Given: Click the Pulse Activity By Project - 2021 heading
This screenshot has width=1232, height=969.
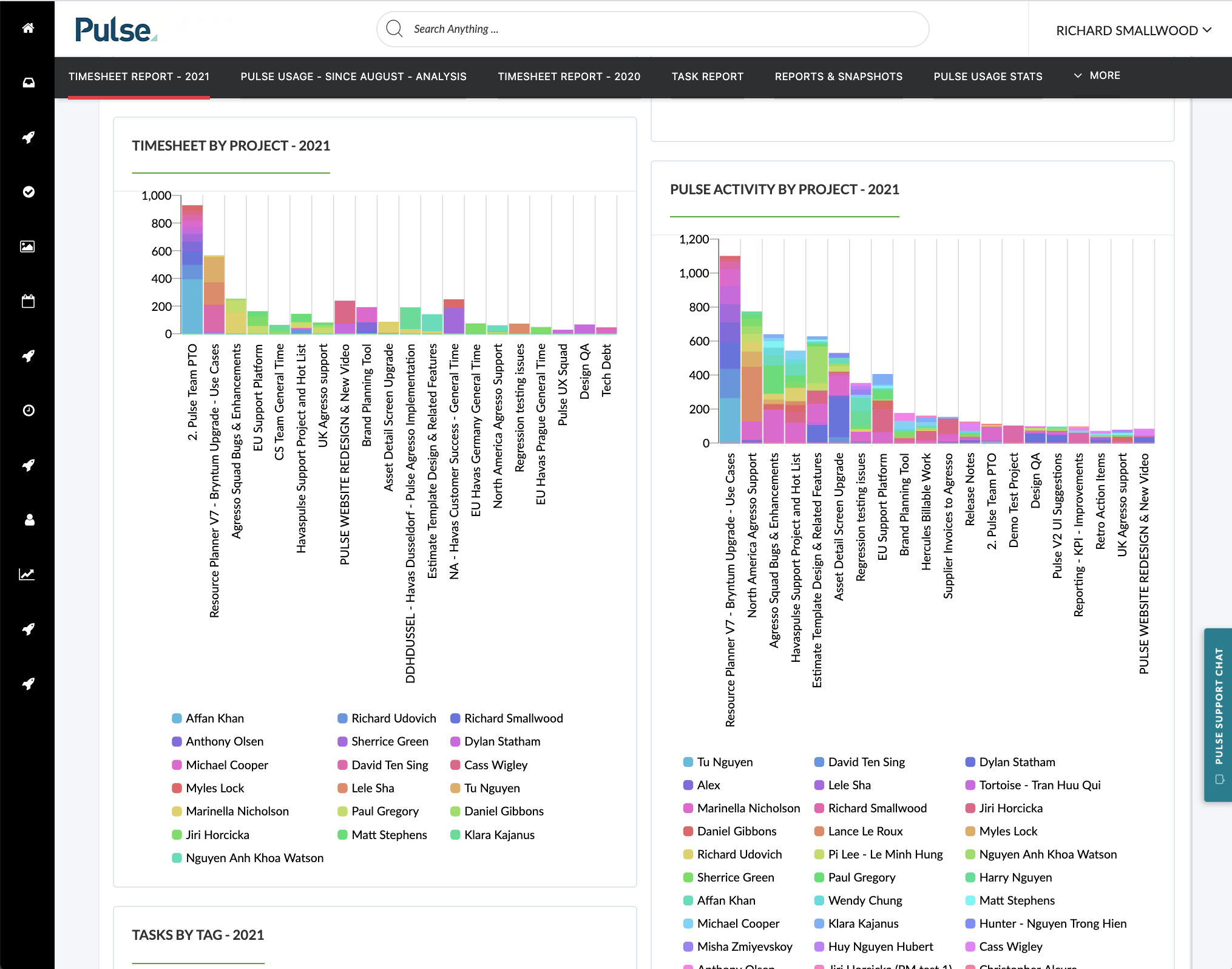Looking at the screenshot, I should tap(785, 189).
